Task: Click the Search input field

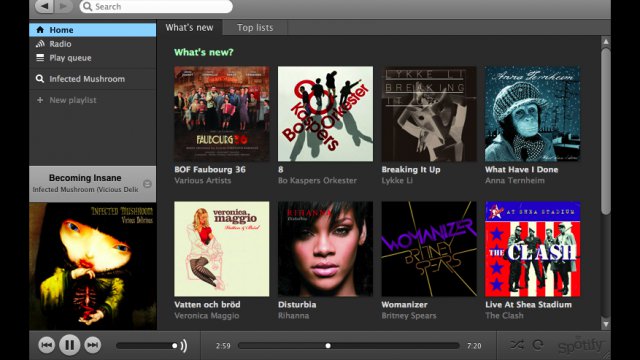Action: pyautogui.click(x=156, y=7)
